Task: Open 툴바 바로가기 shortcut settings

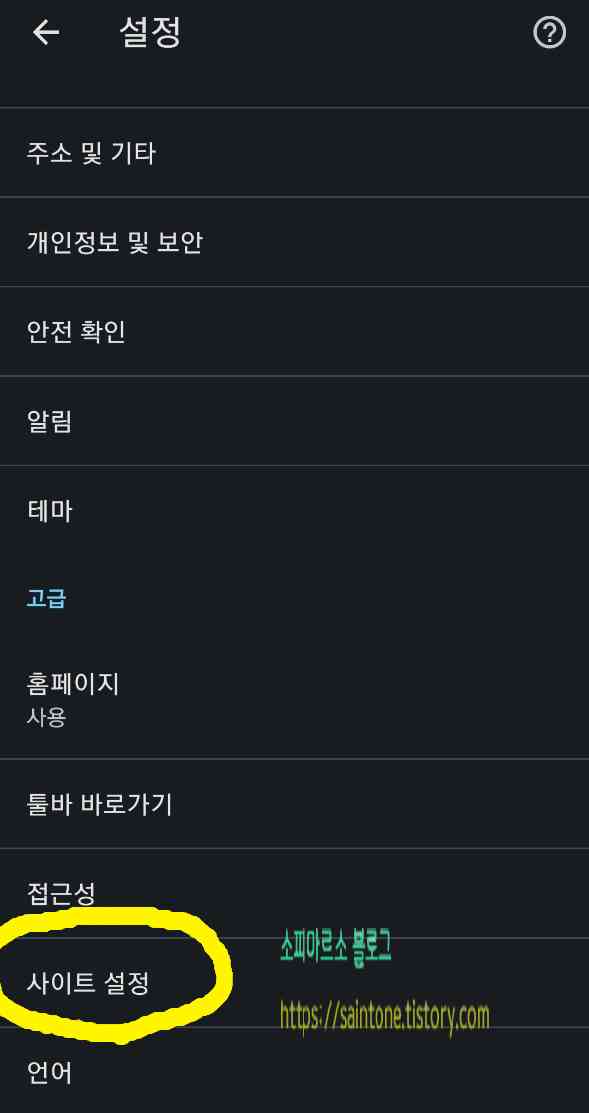Action: point(100,803)
